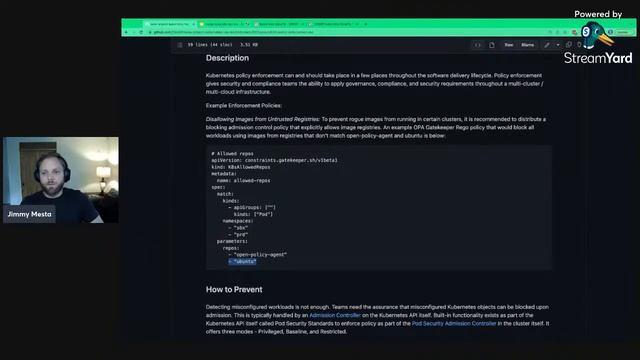Select the fourth browser tab
This screenshot has height=360, width=640.
point(334,24)
